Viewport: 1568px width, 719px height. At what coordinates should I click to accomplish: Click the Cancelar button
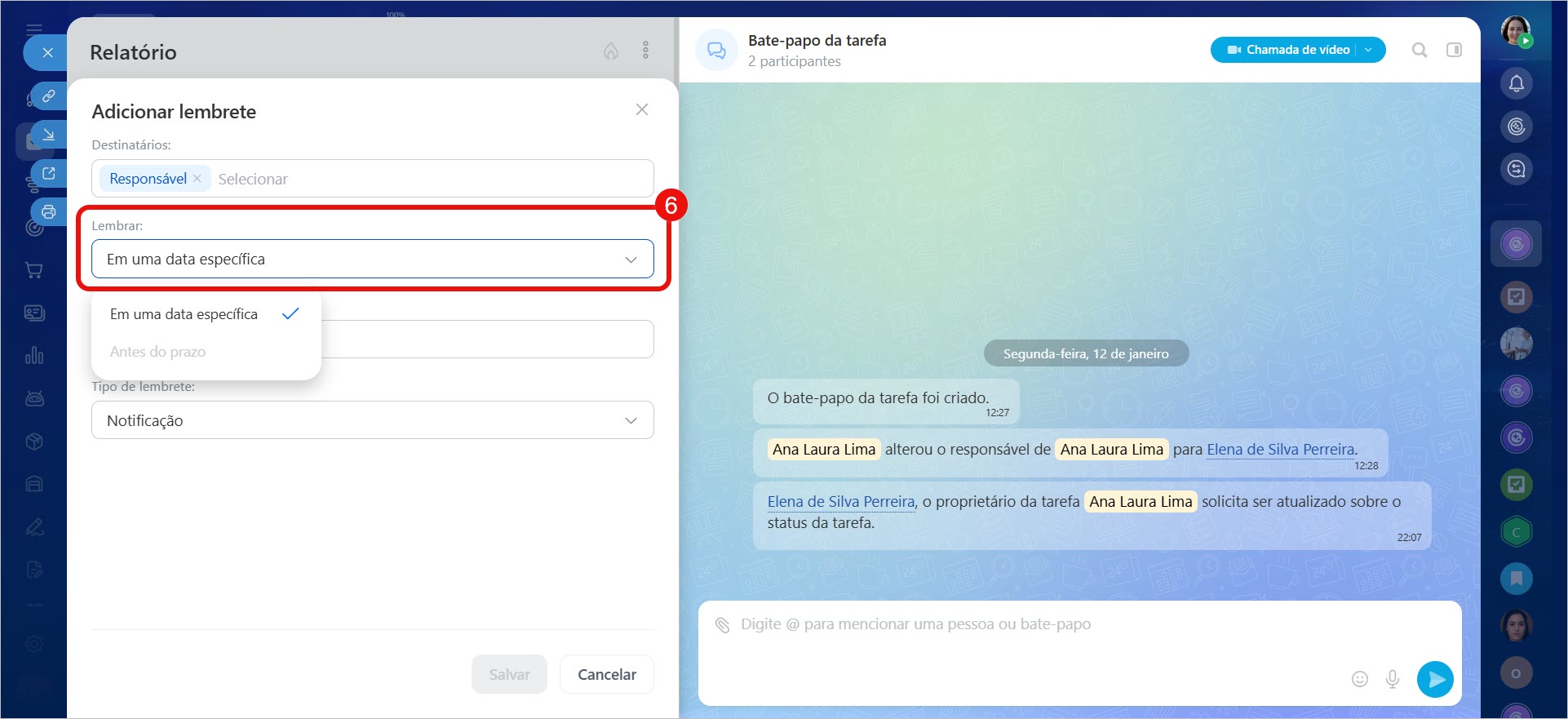(606, 674)
